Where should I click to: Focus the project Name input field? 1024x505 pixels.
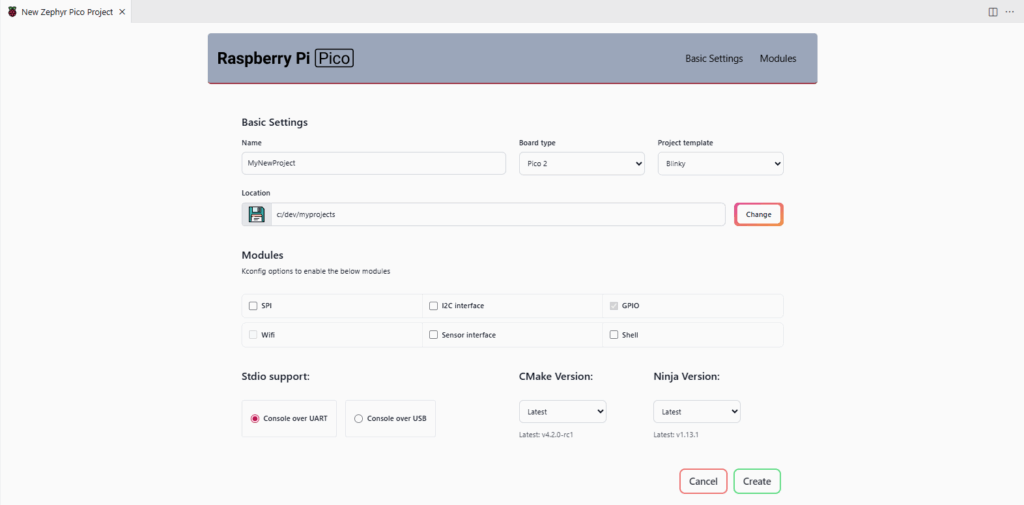pyautogui.click(x=373, y=163)
